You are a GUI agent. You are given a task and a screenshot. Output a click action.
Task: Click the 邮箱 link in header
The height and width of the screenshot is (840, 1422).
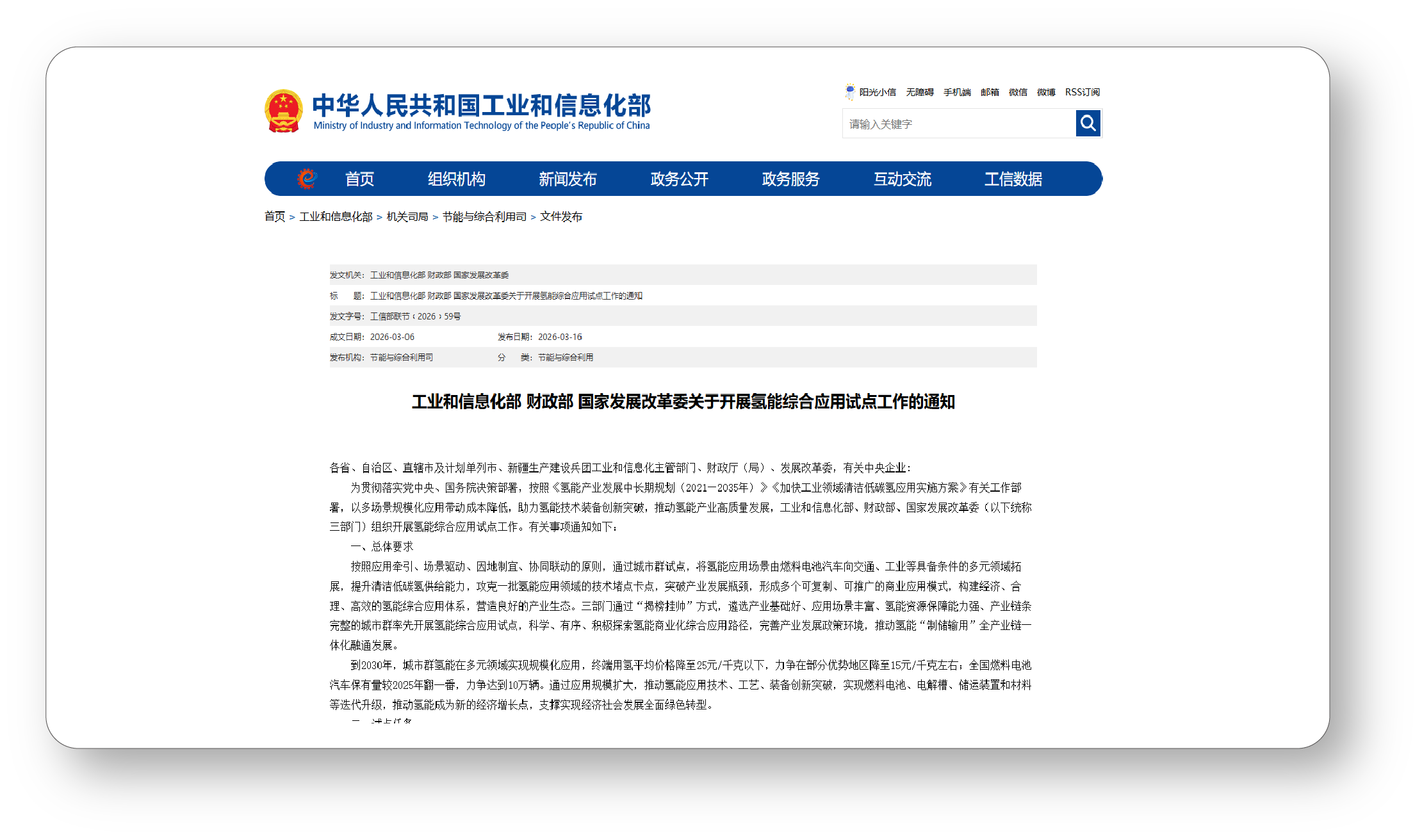(x=990, y=92)
